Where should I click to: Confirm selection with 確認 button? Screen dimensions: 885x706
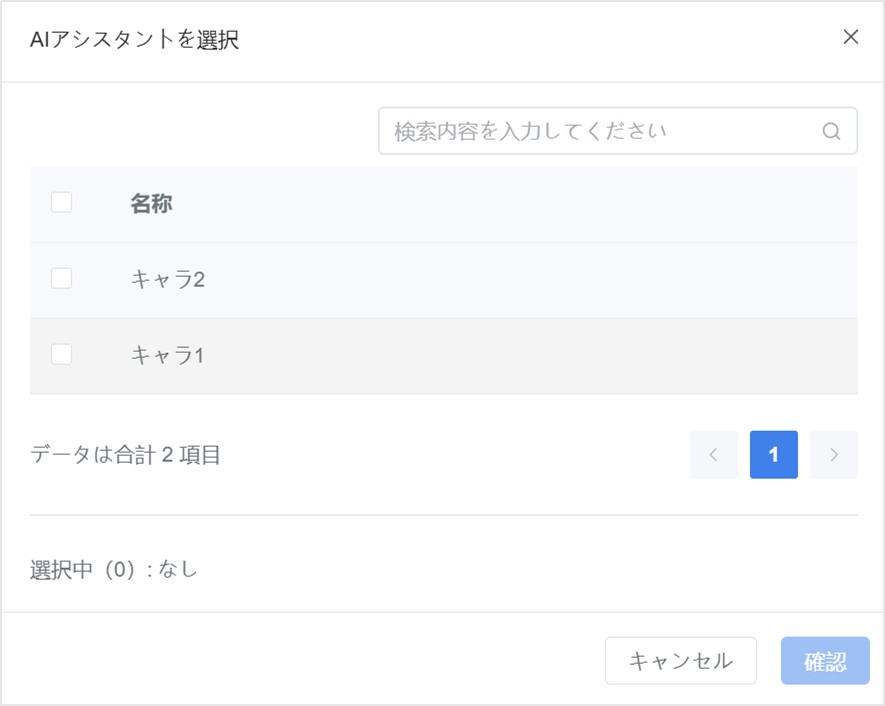825,660
